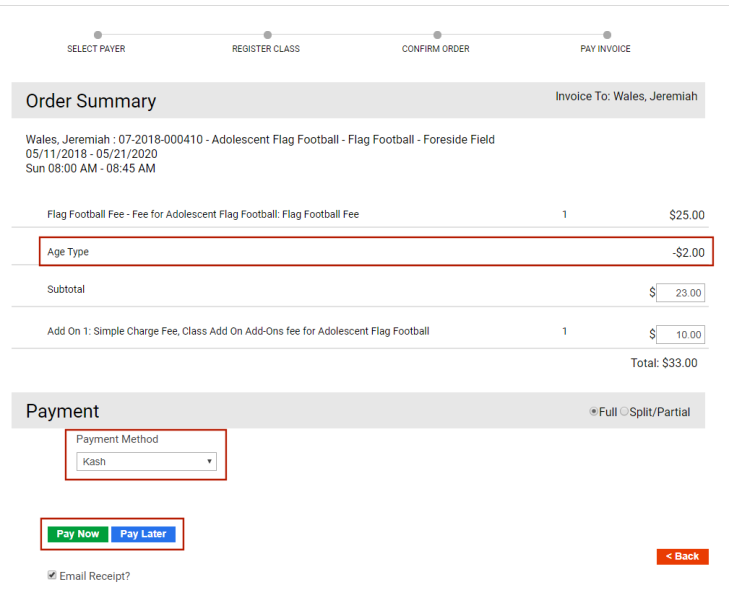The height and width of the screenshot is (595, 729).
Task: Click the Subtotal amount field showing 23.00
Action: coord(680,293)
